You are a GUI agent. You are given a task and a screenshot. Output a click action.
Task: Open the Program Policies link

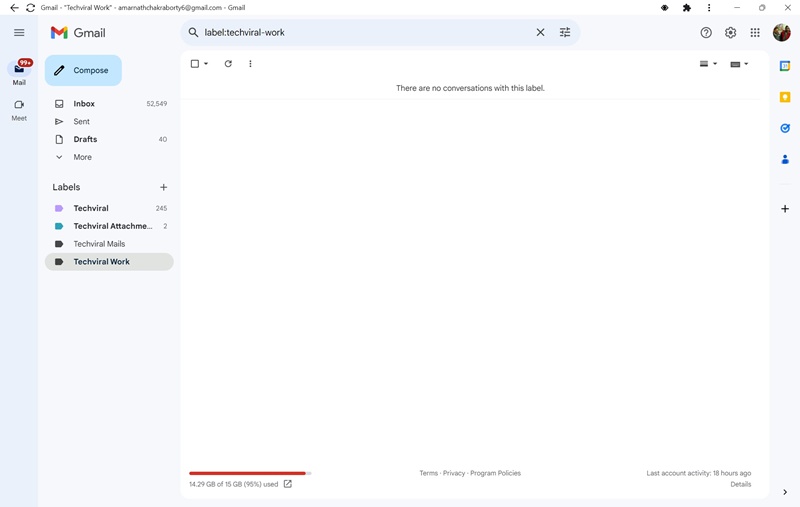click(495, 473)
